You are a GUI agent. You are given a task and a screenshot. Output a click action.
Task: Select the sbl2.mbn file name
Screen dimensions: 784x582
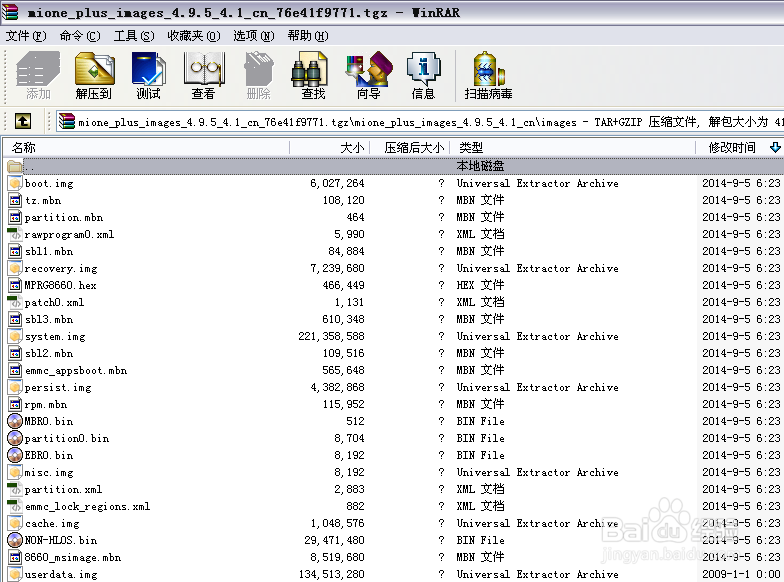click(x=49, y=354)
